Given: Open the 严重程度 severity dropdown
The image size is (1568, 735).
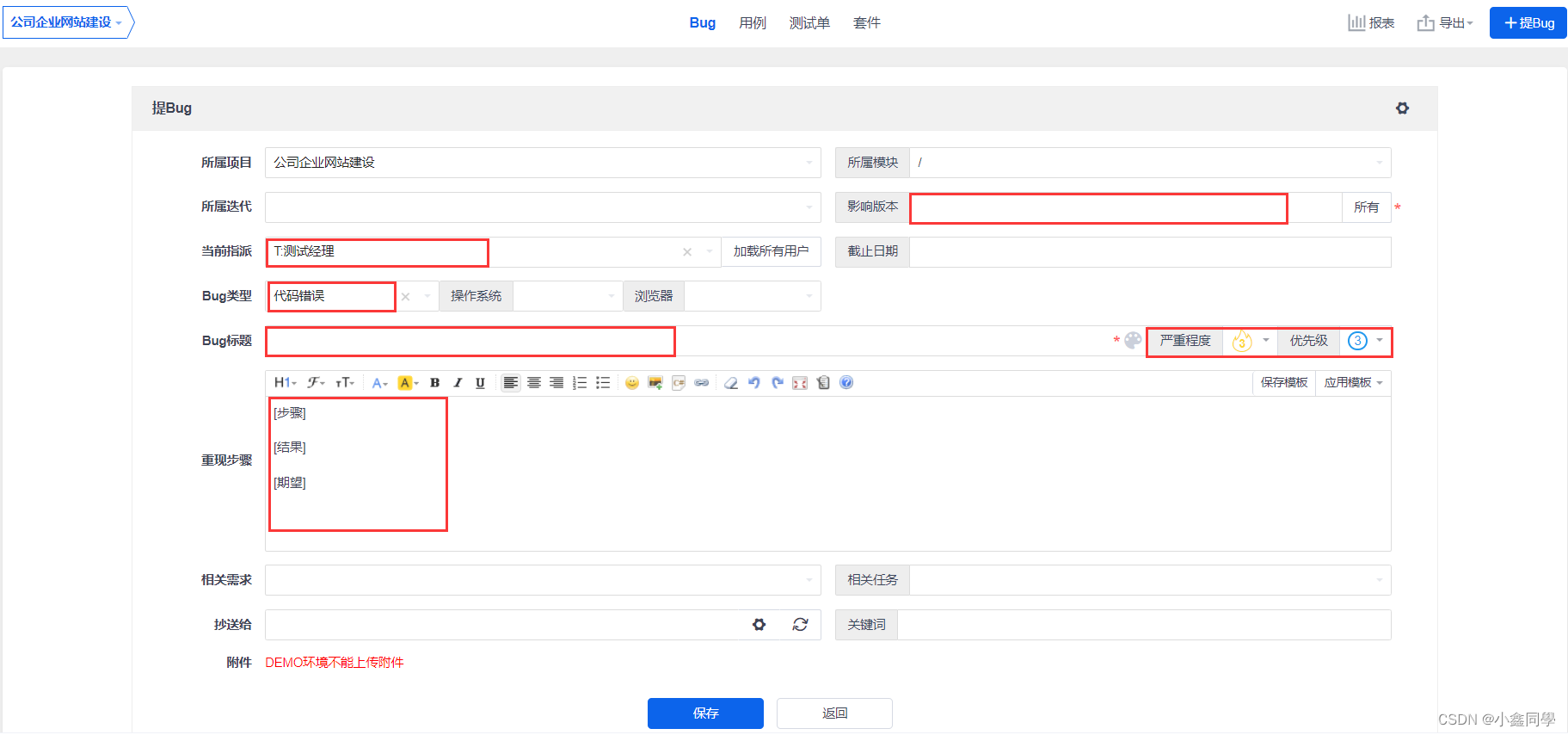Looking at the screenshot, I should (1249, 341).
